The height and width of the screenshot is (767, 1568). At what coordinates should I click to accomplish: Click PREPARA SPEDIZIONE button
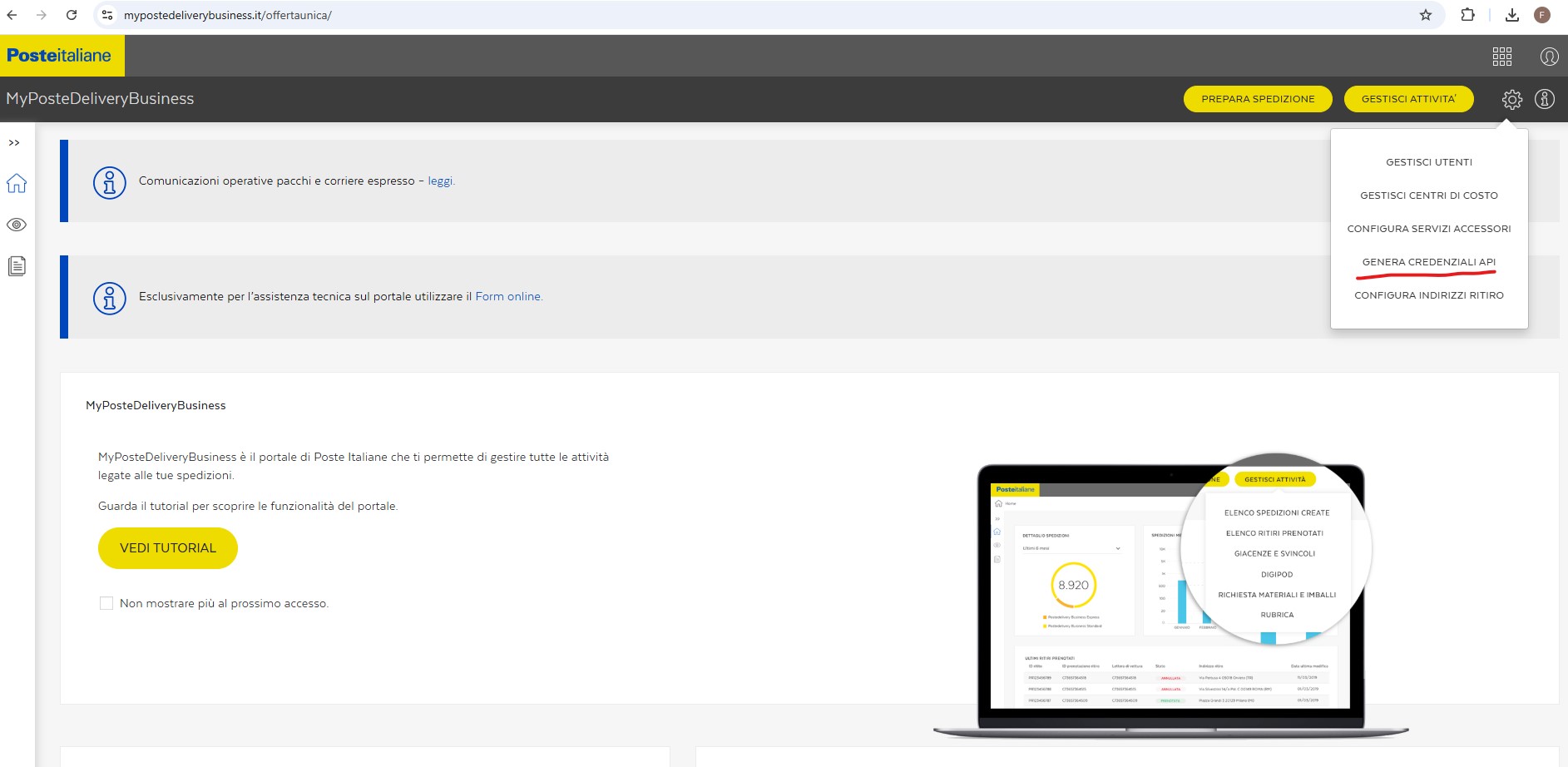1258,99
